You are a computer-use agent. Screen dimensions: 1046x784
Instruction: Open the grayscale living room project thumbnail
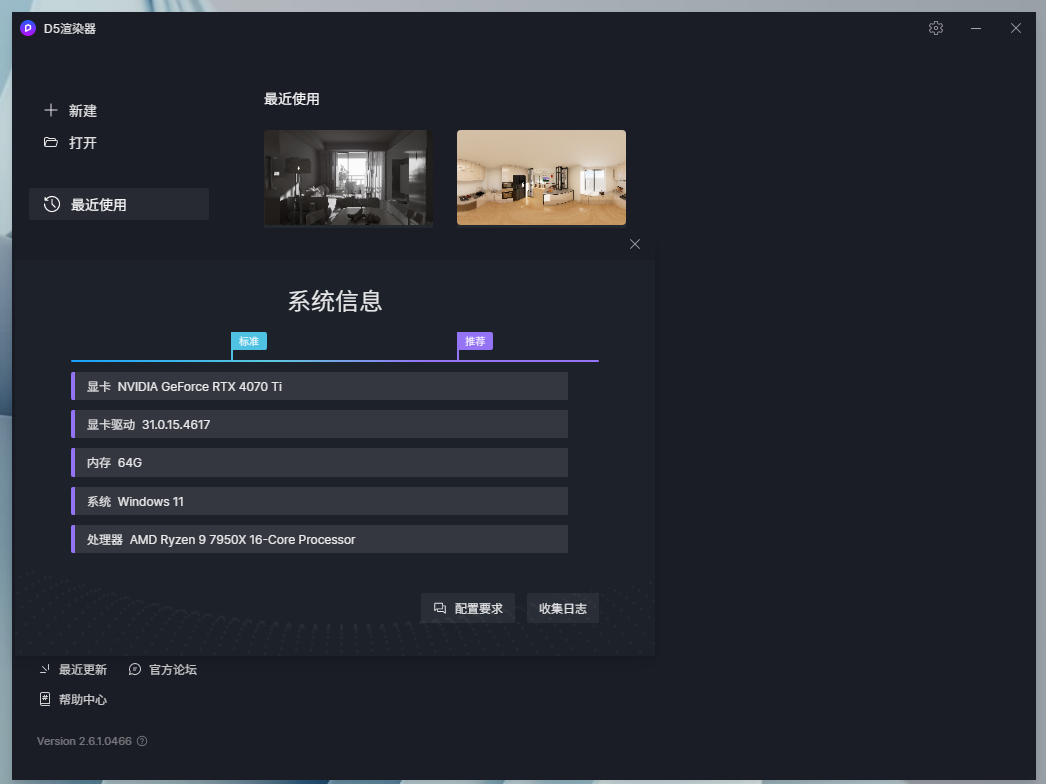(x=348, y=178)
